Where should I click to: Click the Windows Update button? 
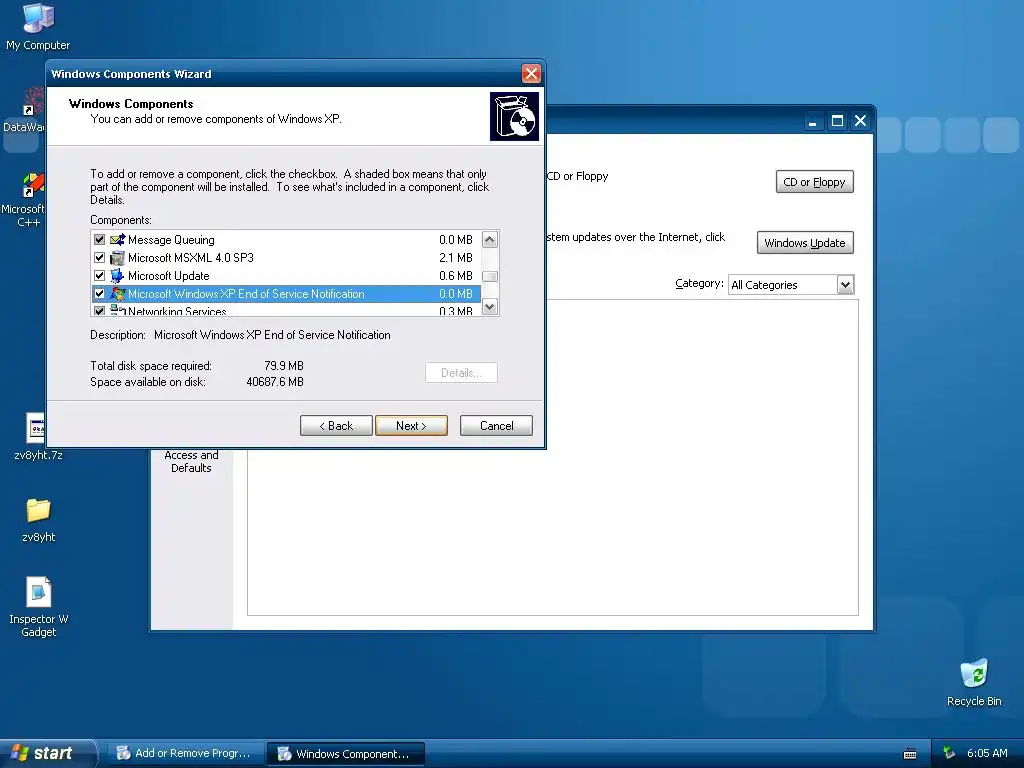pos(805,243)
